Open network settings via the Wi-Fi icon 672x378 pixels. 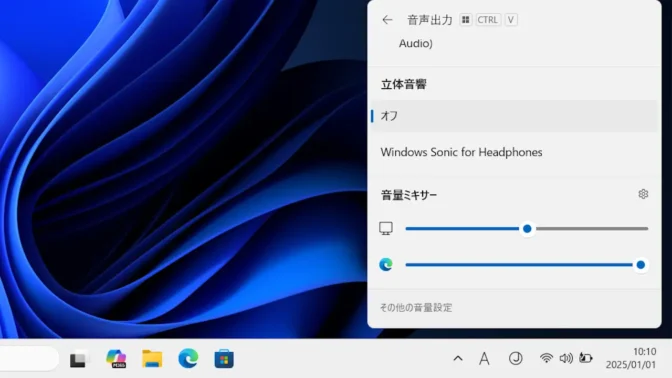coord(546,358)
